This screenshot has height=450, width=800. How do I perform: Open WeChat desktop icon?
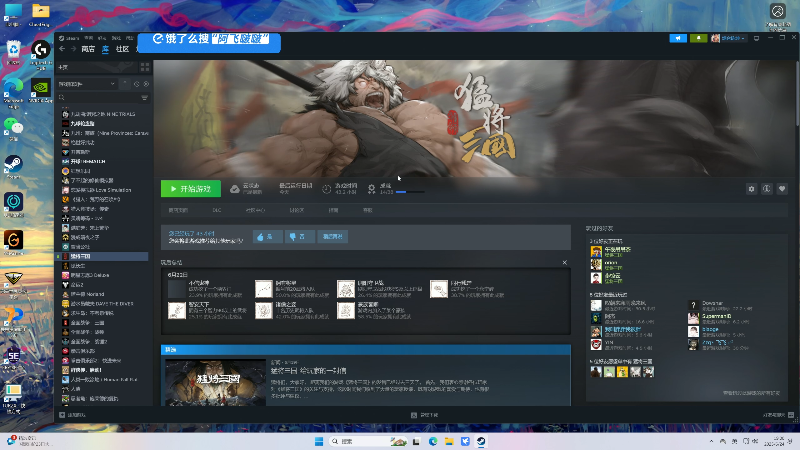[x=13, y=129]
